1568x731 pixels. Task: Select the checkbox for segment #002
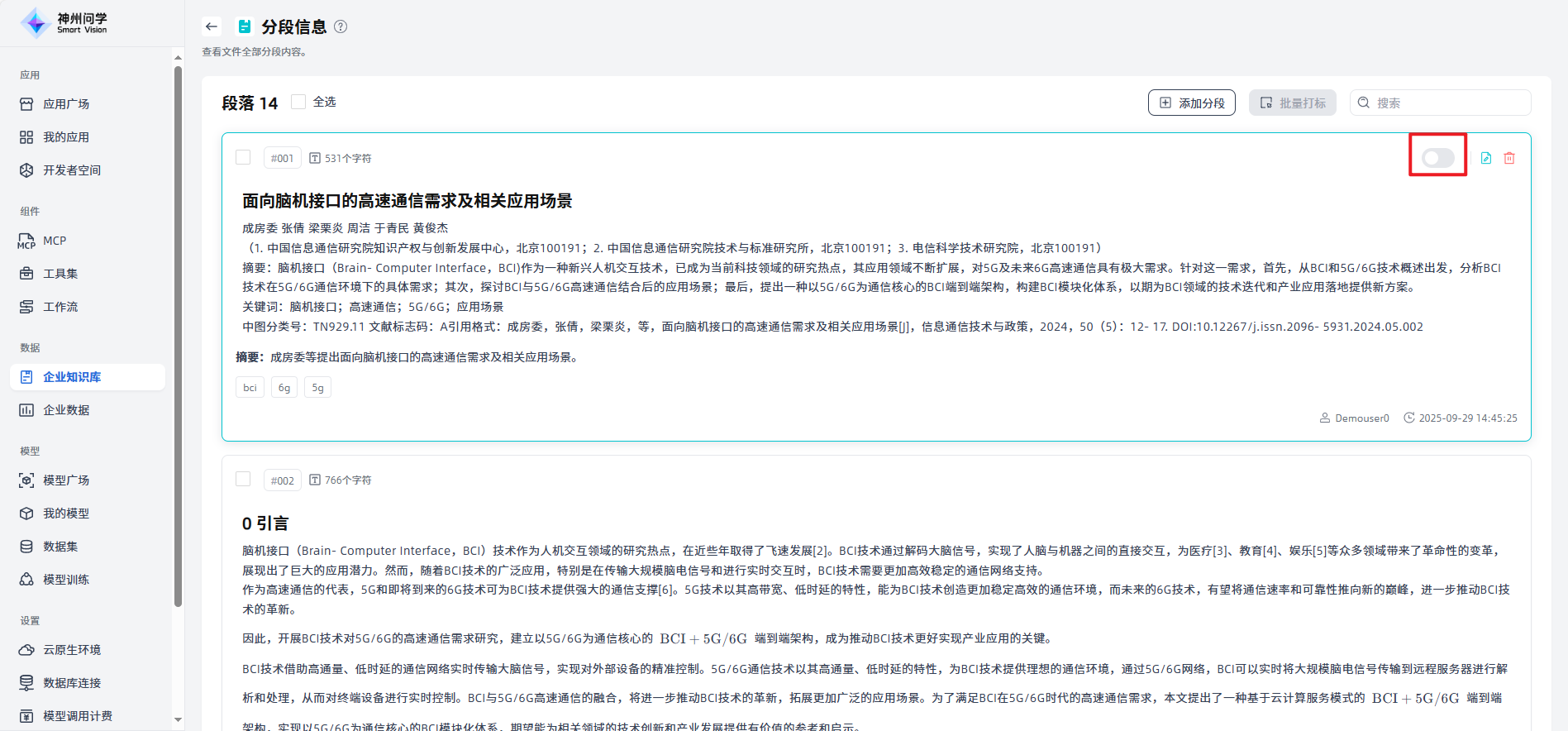243,479
